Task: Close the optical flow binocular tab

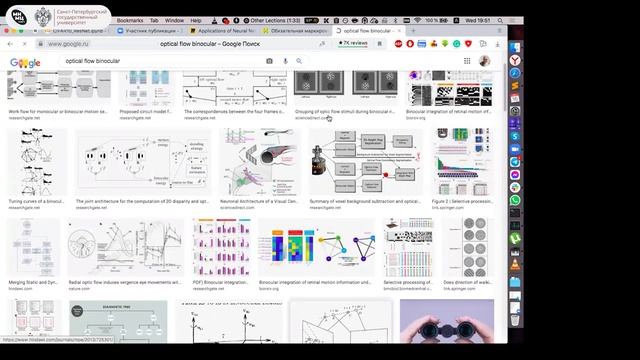Action: point(399,31)
